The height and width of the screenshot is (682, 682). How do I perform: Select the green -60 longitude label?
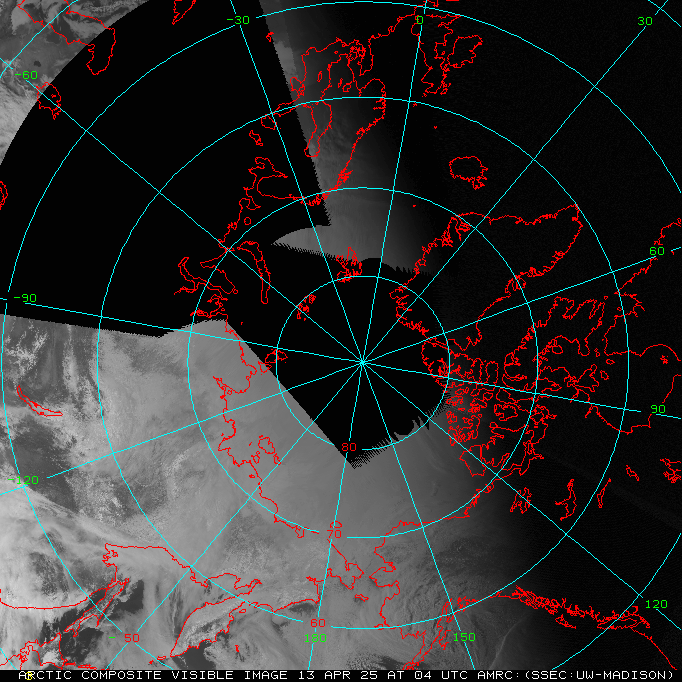(x=27, y=75)
